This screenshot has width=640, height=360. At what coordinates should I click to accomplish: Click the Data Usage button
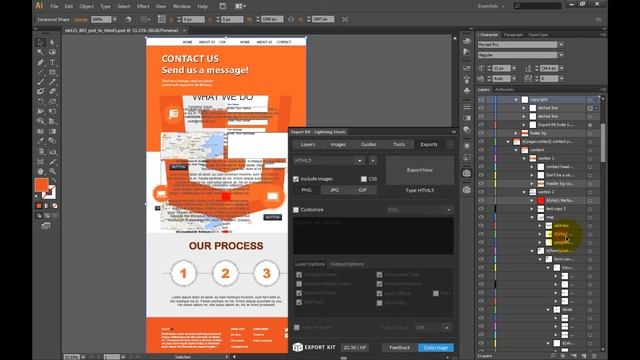[436, 348]
